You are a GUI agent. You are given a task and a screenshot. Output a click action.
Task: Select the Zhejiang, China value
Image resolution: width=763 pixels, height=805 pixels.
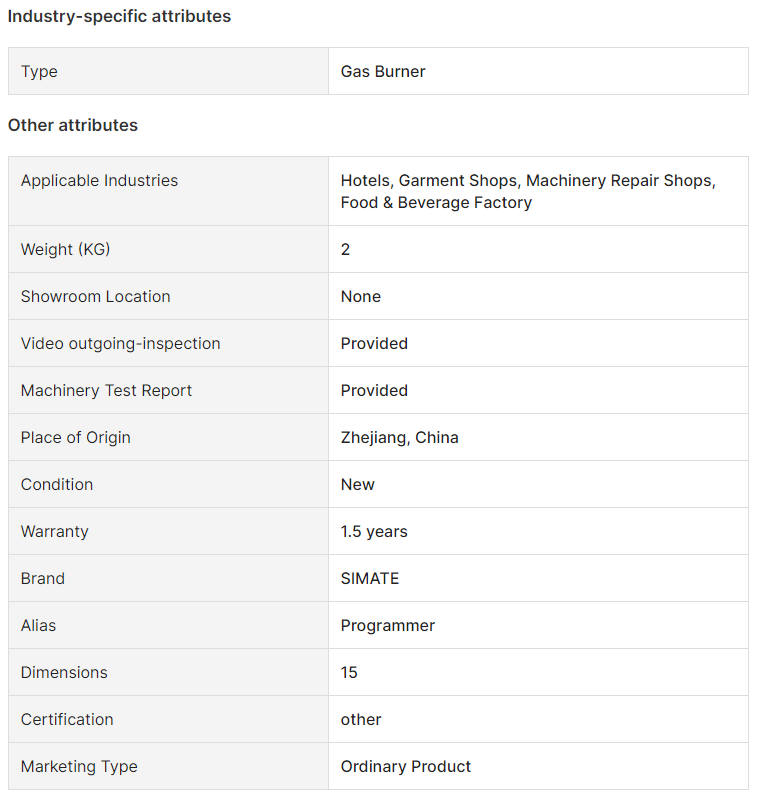pyautogui.click(x=399, y=437)
